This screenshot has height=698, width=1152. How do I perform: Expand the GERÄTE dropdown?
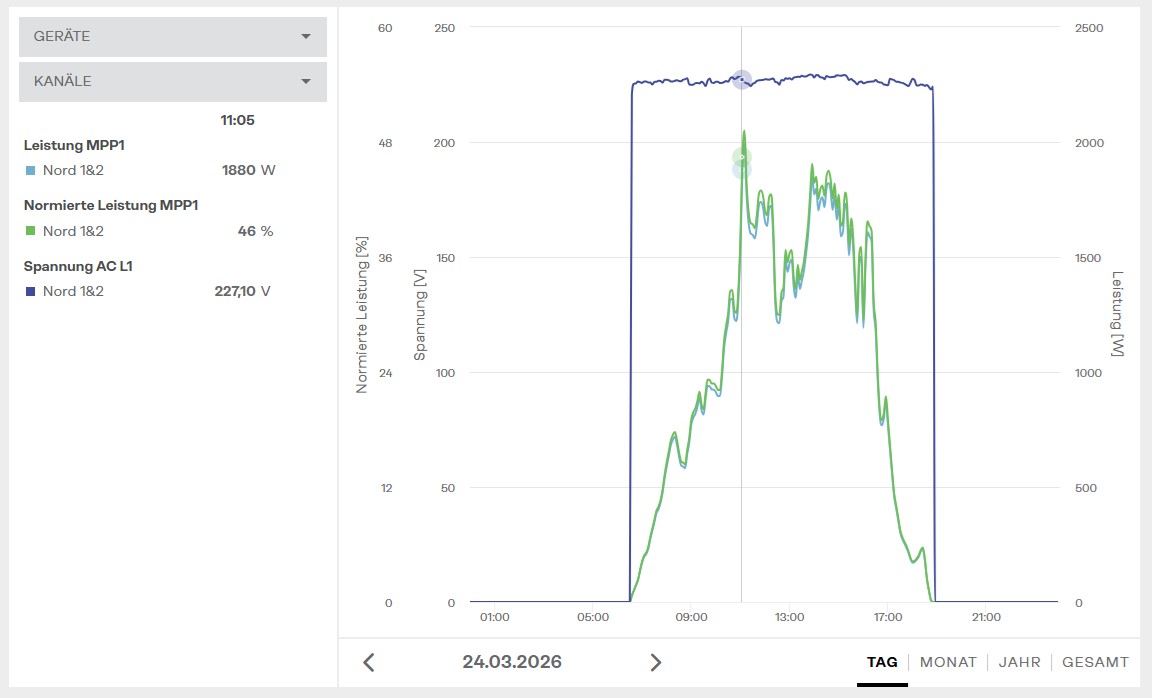pos(172,37)
